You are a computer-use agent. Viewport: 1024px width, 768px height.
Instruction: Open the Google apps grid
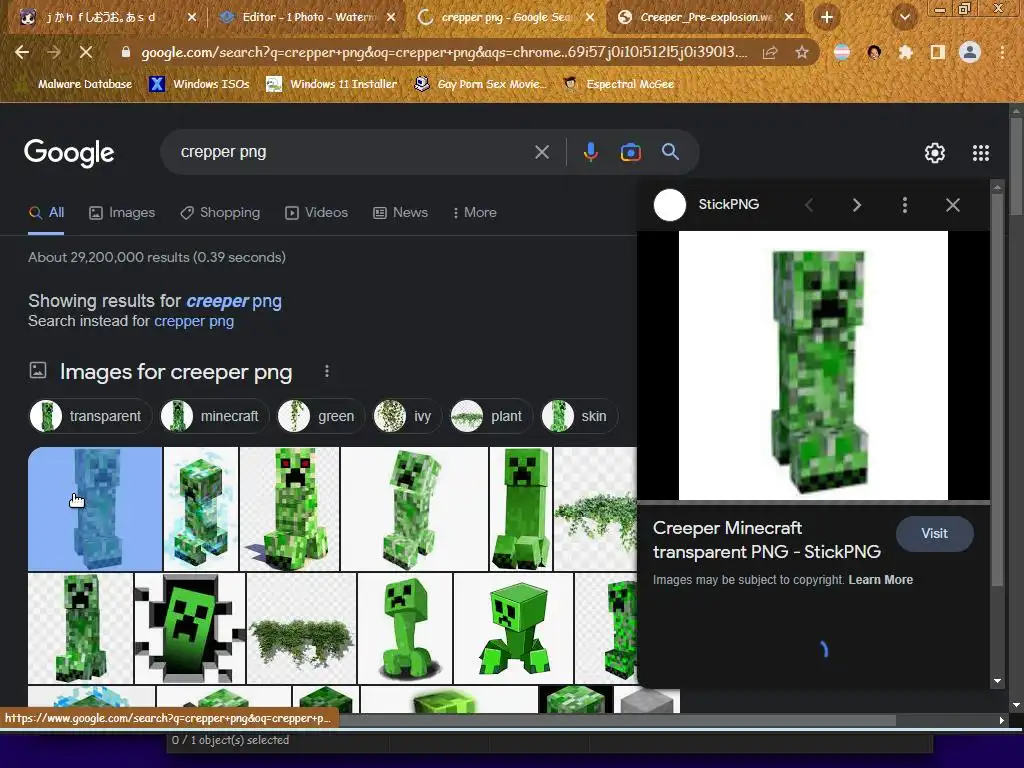[x=980, y=153]
